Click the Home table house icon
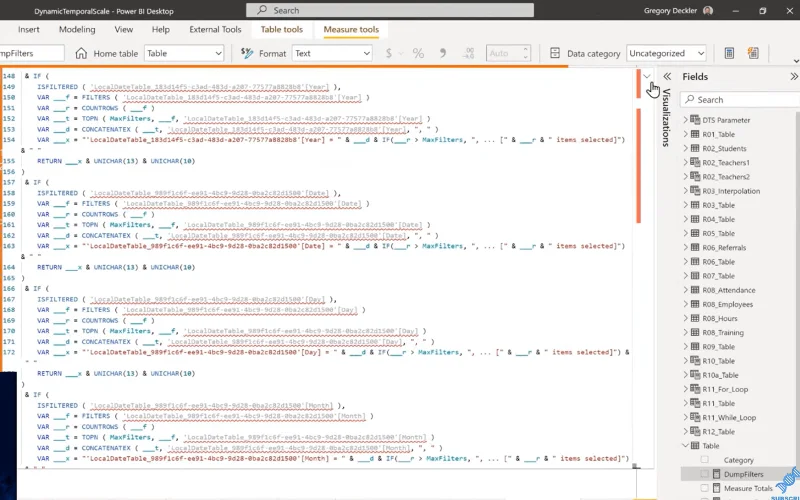Image resolution: width=800 pixels, height=500 pixels. point(81,53)
